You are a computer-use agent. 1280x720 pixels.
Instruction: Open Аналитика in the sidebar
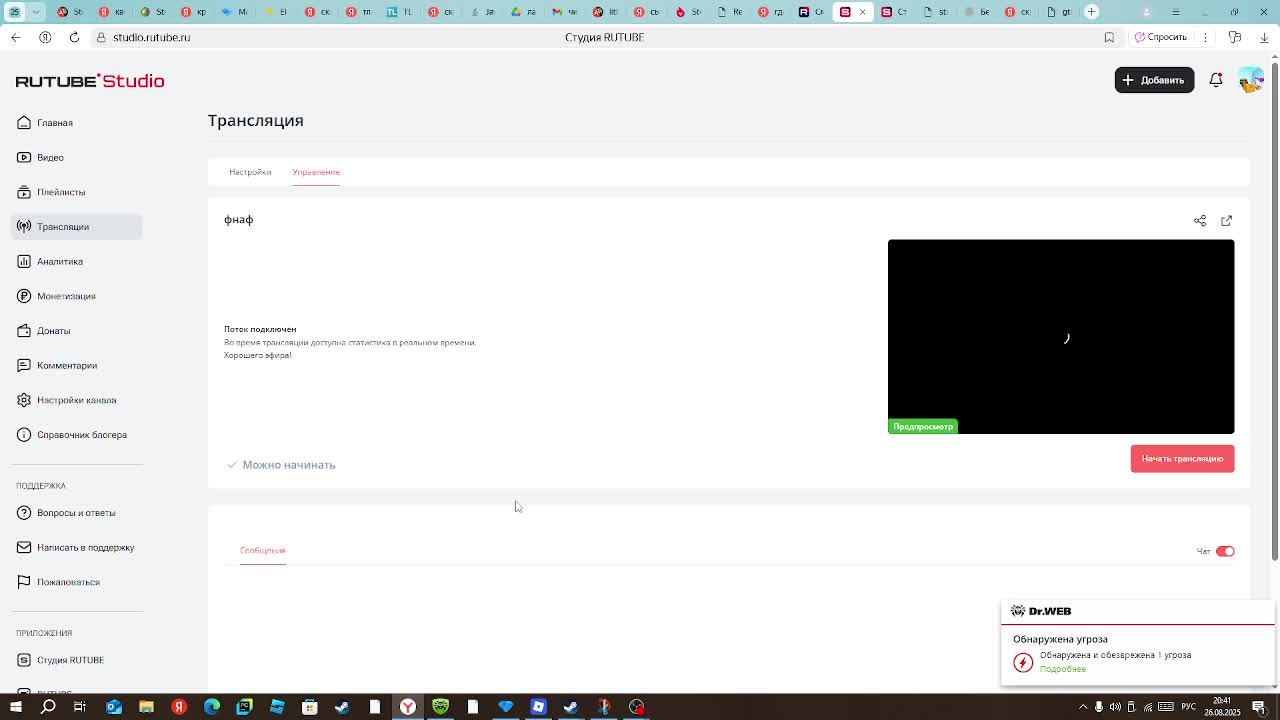(76, 261)
